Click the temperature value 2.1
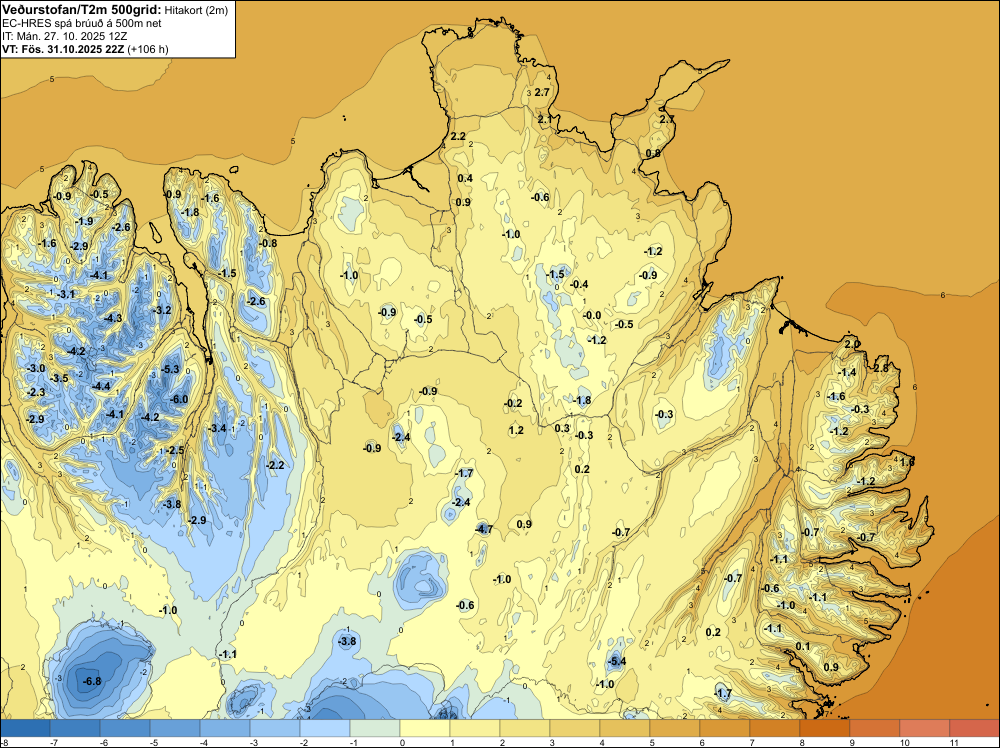 [x=545, y=119]
